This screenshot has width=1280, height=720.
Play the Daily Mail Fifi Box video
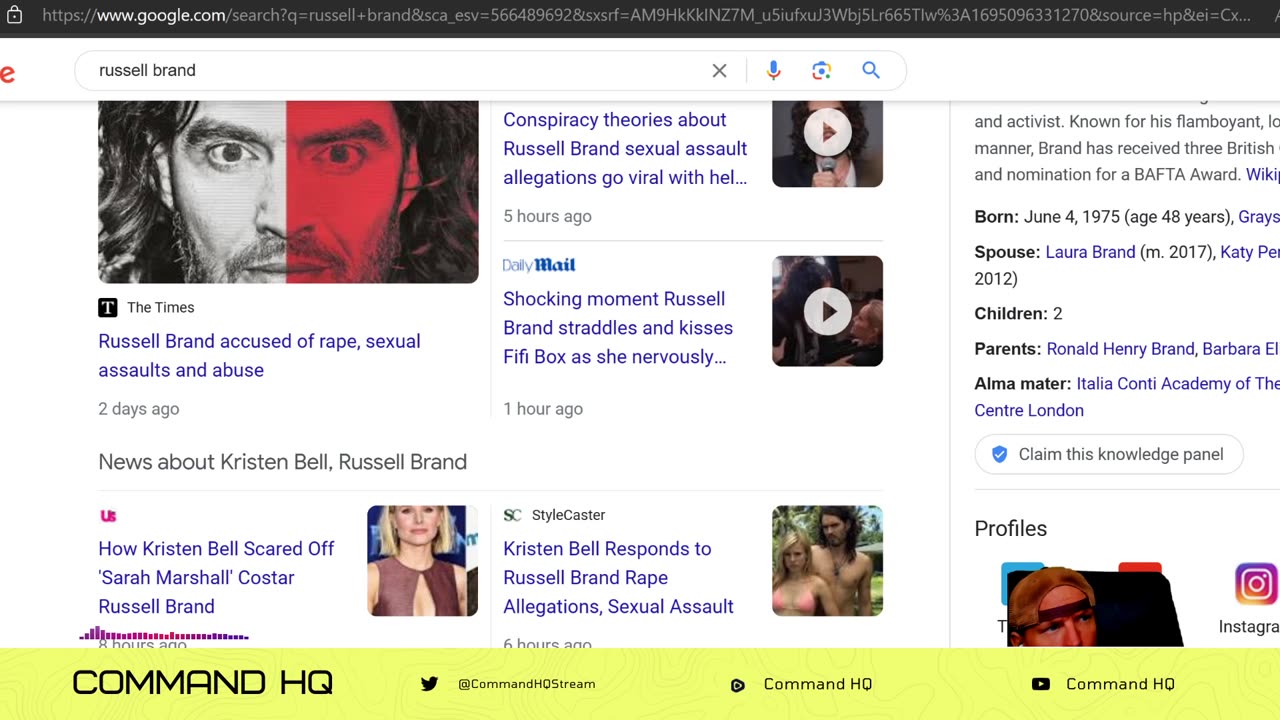pos(827,311)
